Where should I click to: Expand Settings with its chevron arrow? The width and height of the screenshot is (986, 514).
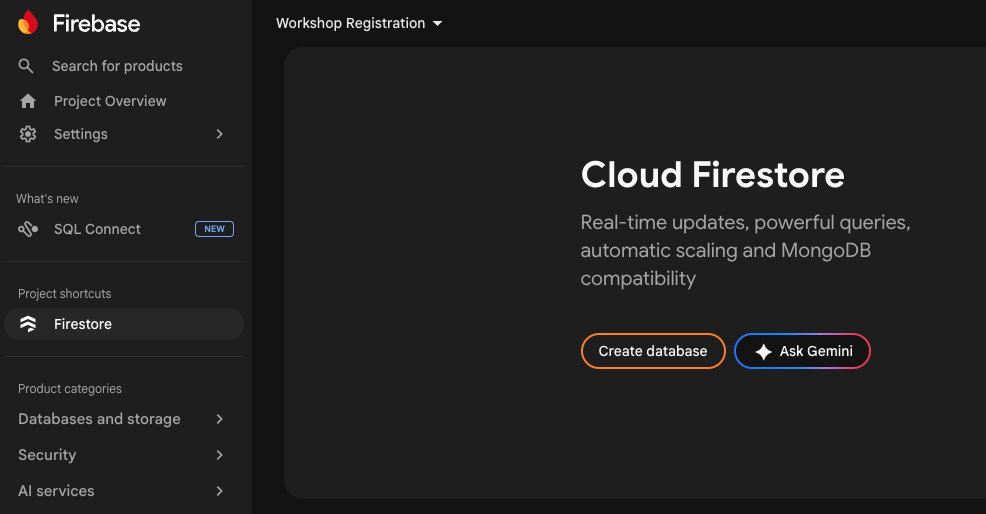(x=219, y=134)
